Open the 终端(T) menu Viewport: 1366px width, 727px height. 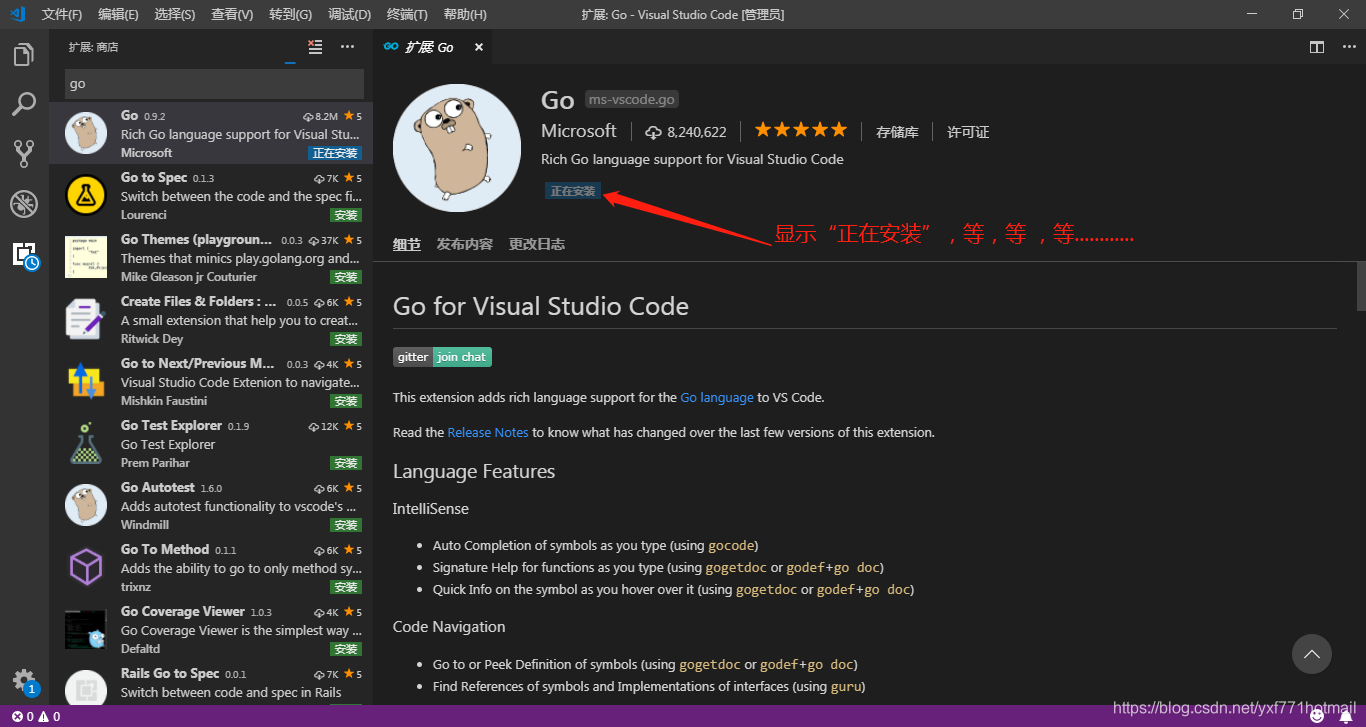(407, 14)
